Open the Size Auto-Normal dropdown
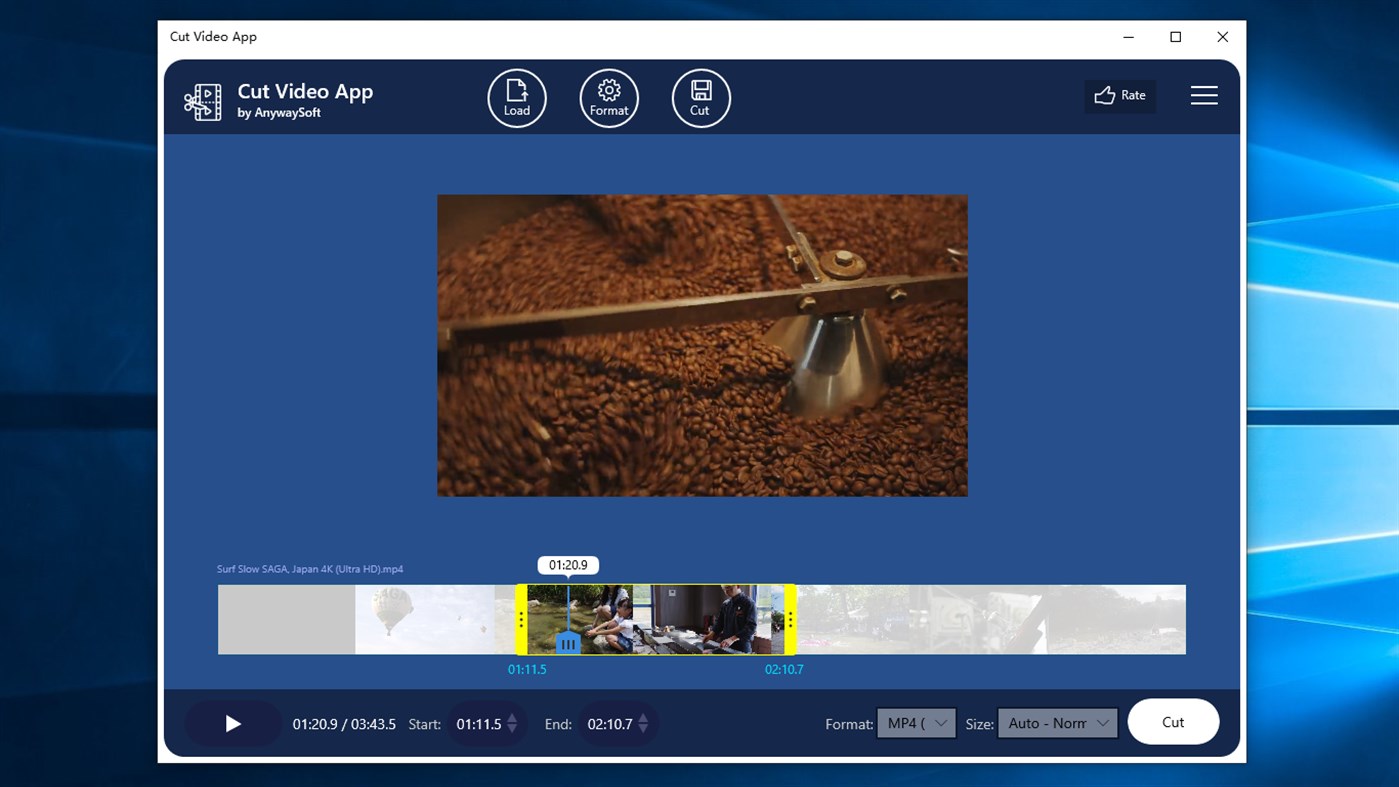Viewport: 1399px width, 787px height. [1057, 722]
